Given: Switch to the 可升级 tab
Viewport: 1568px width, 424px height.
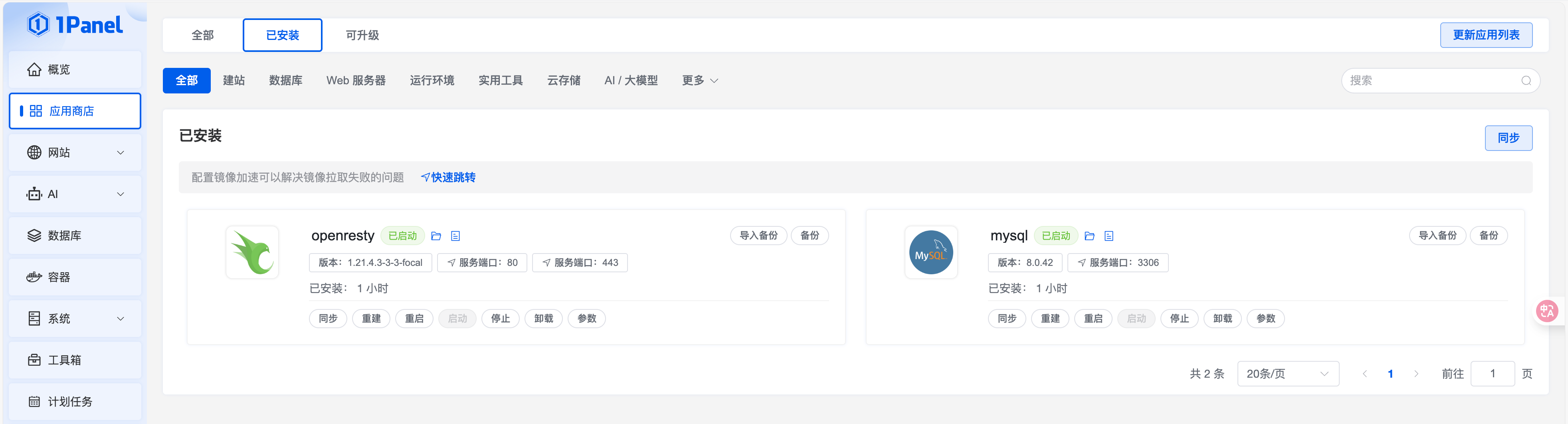Looking at the screenshot, I should (362, 35).
